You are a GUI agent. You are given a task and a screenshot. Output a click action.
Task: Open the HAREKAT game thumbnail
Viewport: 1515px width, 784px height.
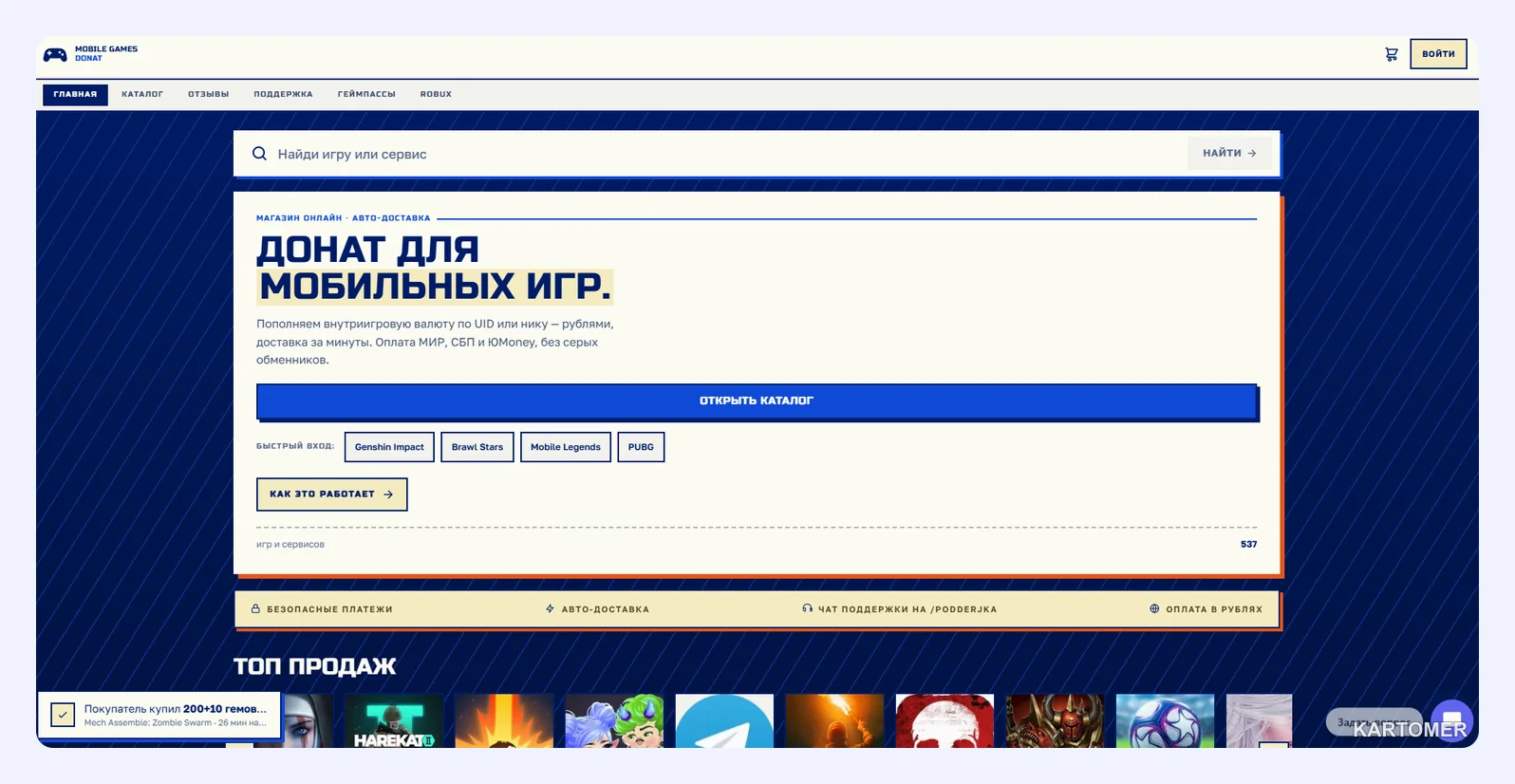pyautogui.click(x=394, y=720)
